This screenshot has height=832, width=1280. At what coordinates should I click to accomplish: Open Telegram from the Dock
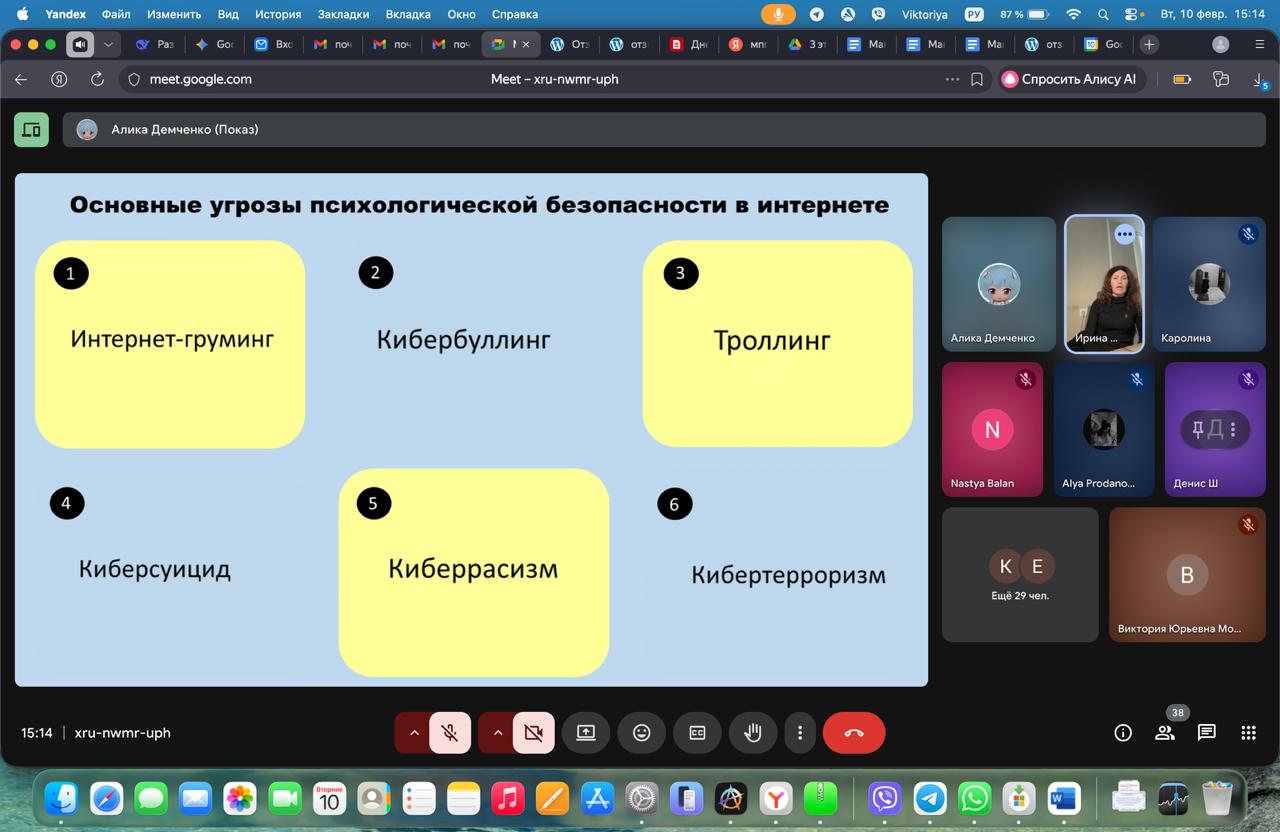click(930, 798)
